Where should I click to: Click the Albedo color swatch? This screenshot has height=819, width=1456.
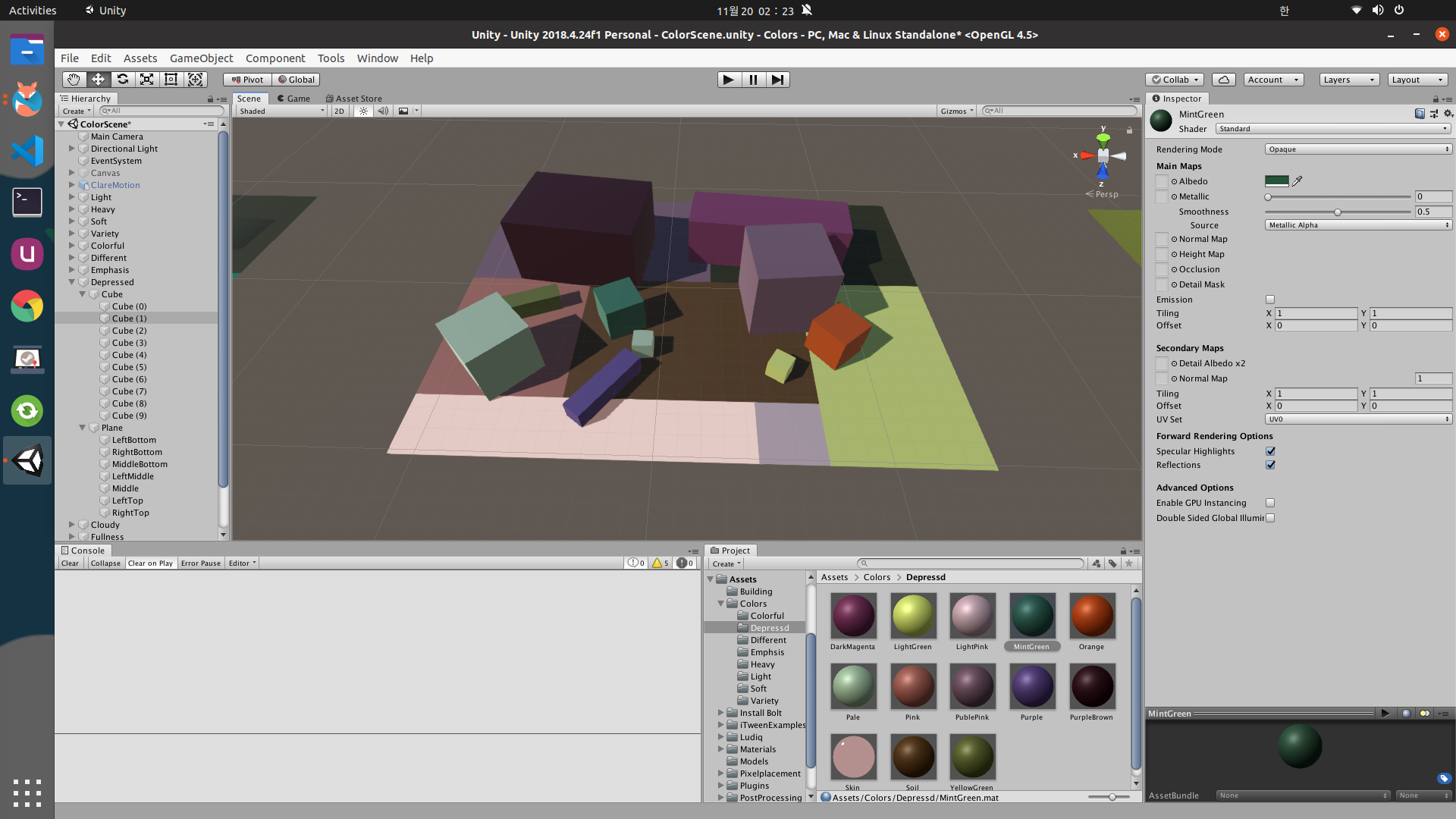[x=1277, y=181]
